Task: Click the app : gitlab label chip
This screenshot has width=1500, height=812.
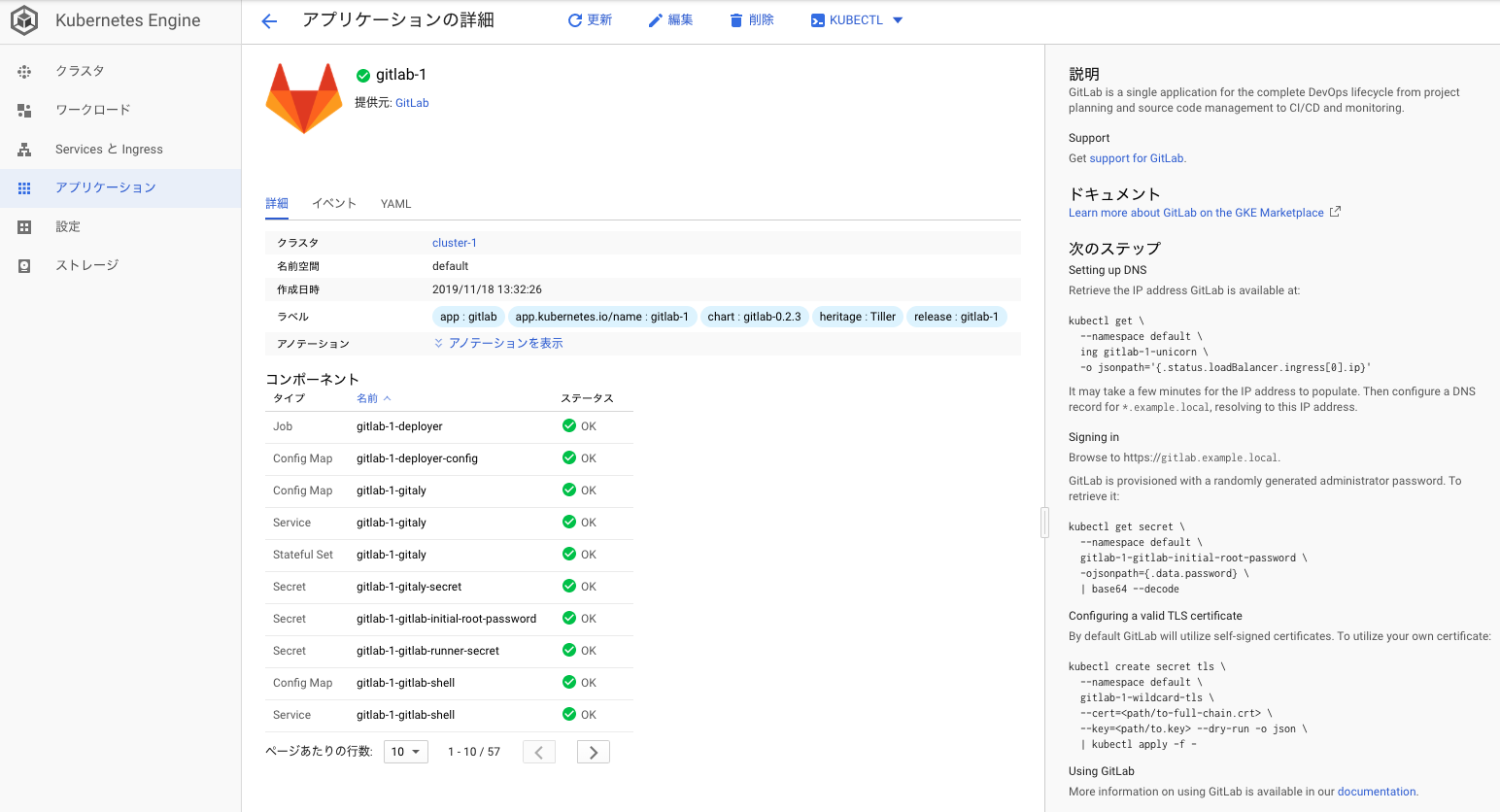Action: click(x=468, y=317)
